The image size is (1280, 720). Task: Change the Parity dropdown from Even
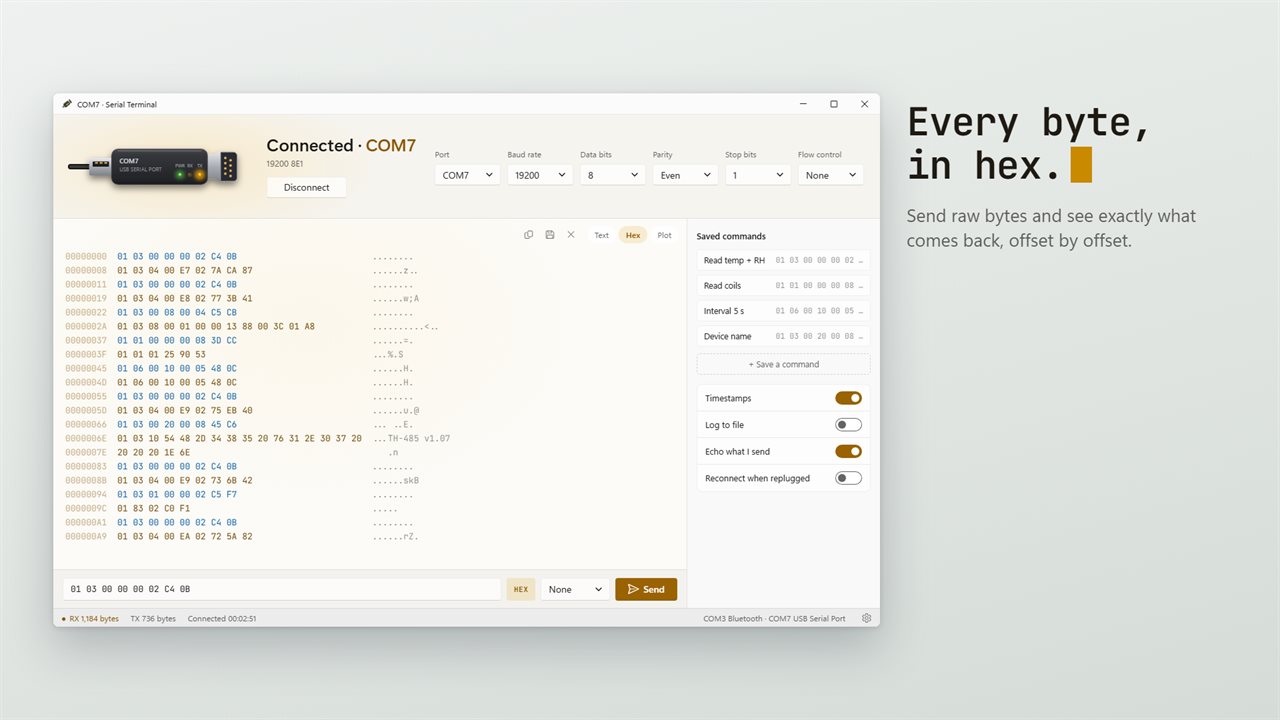(x=685, y=175)
